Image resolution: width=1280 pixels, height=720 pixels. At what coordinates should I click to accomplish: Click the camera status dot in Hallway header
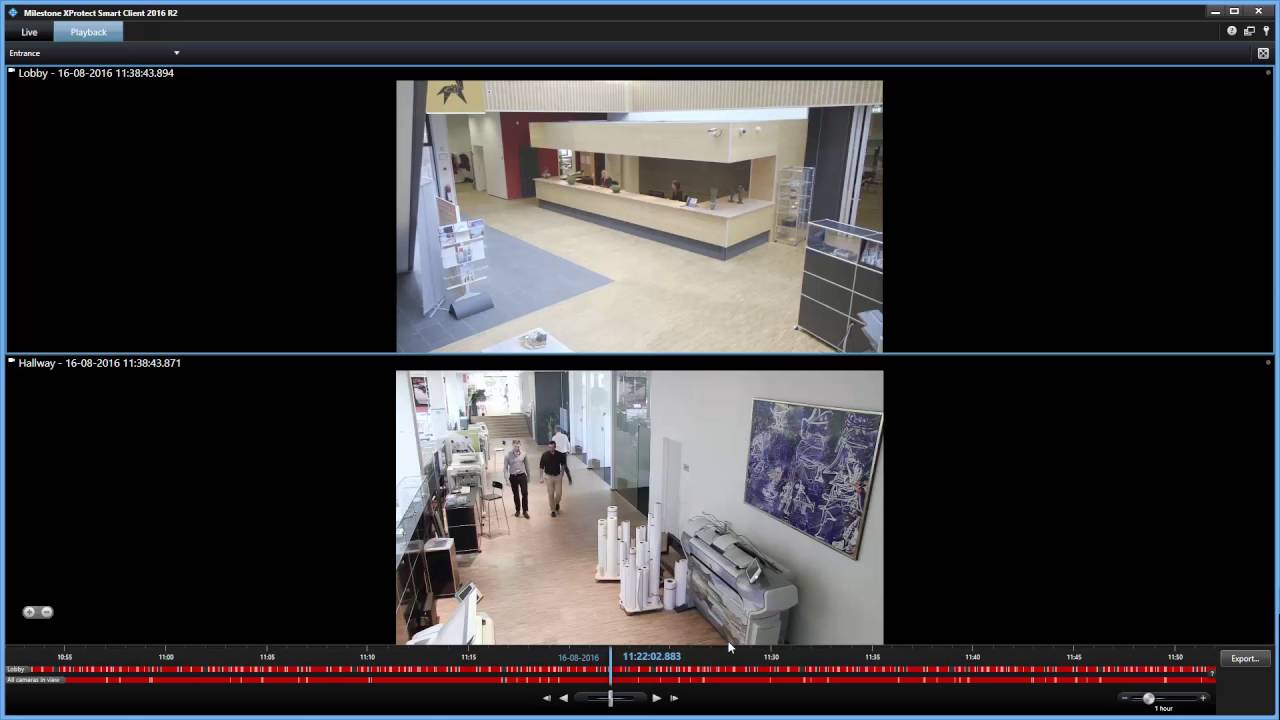pyautogui.click(x=1268, y=363)
